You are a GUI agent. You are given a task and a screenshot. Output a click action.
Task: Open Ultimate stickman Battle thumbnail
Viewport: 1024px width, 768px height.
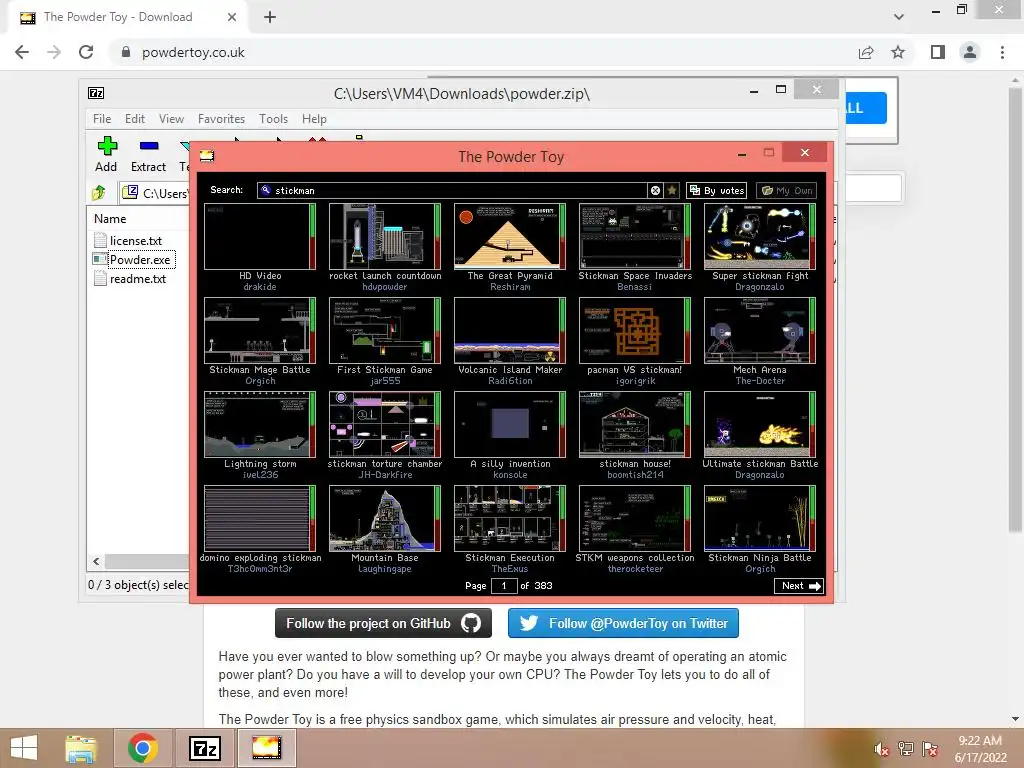pyautogui.click(x=760, y=424)
